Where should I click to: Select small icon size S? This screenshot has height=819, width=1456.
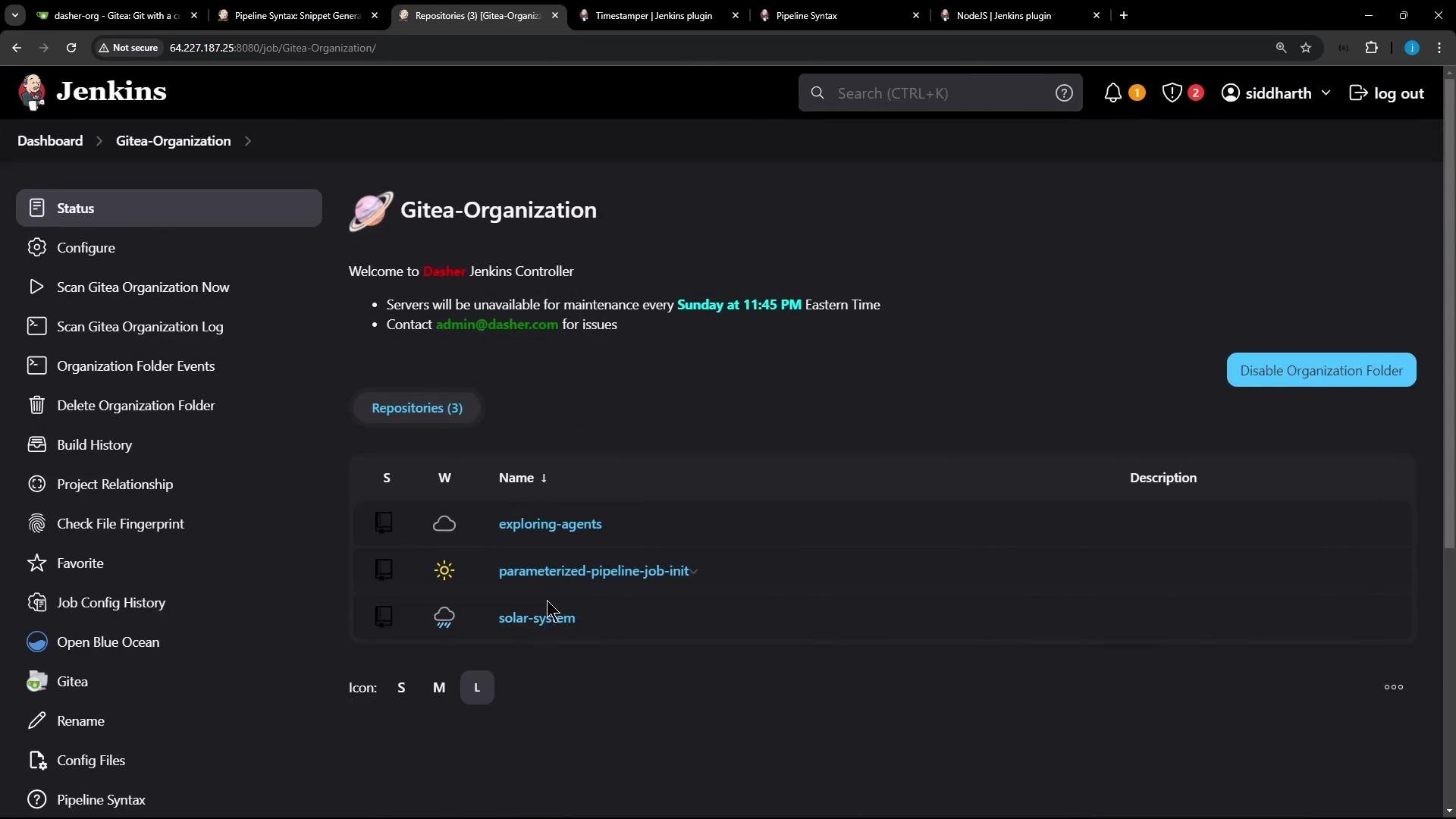point(401,687)
